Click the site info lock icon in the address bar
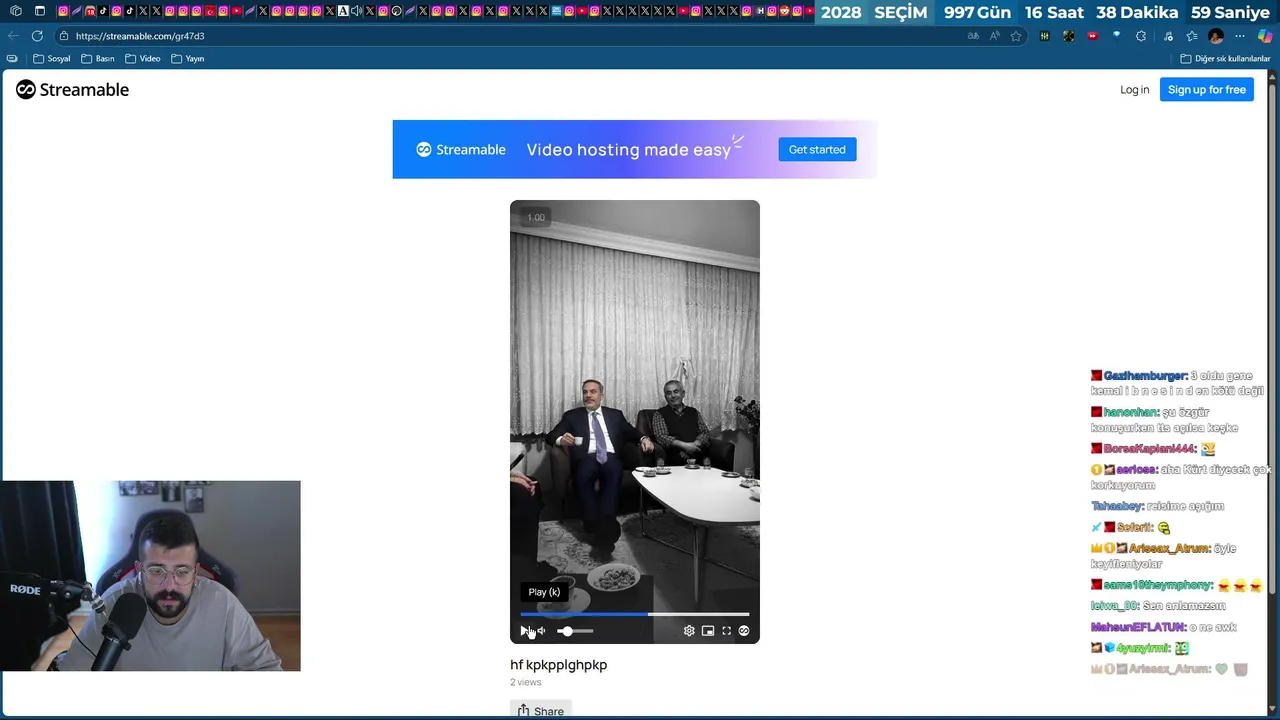This screenshot has height=720, width=1280. [64, 36]
